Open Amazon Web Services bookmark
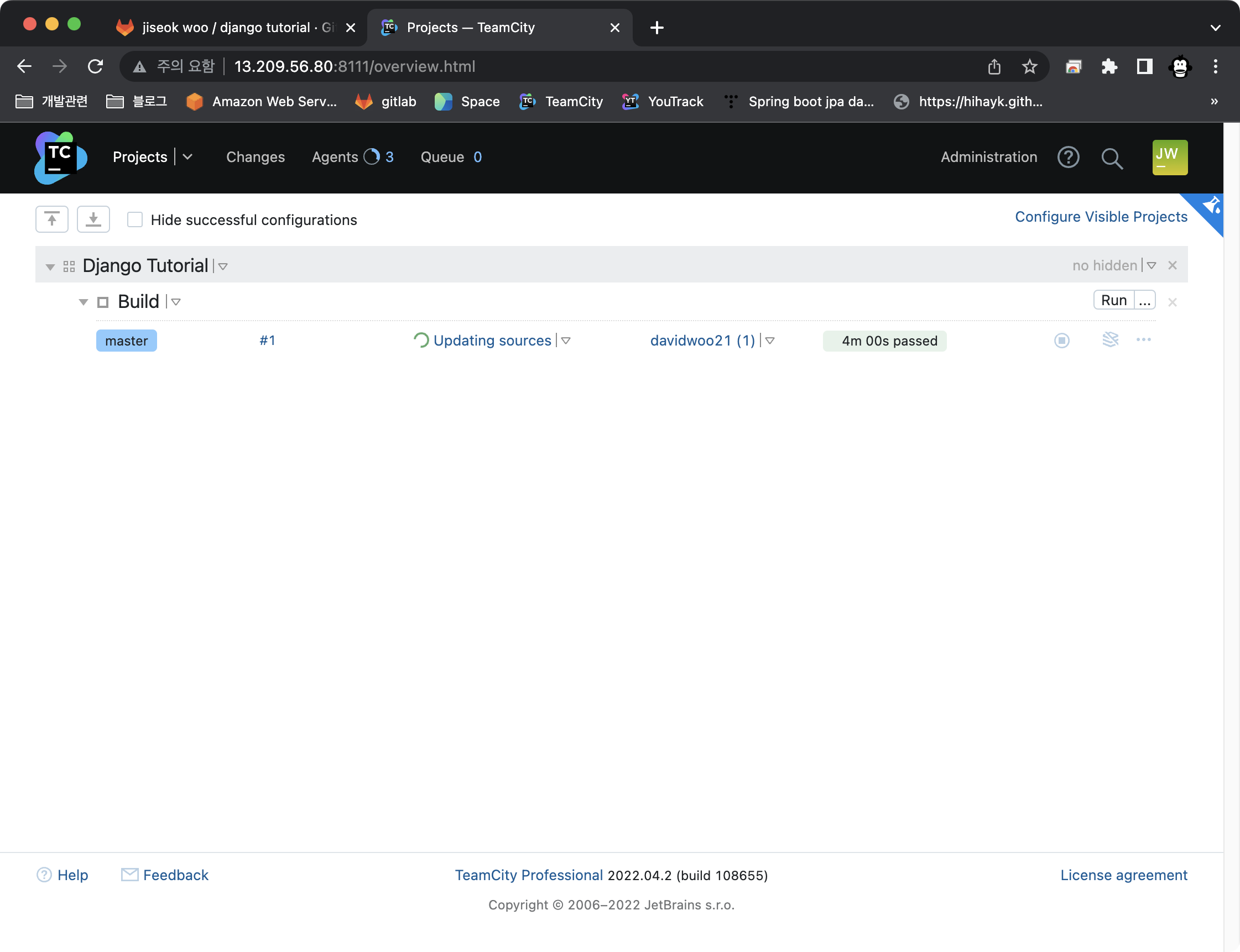 point(262,101)
